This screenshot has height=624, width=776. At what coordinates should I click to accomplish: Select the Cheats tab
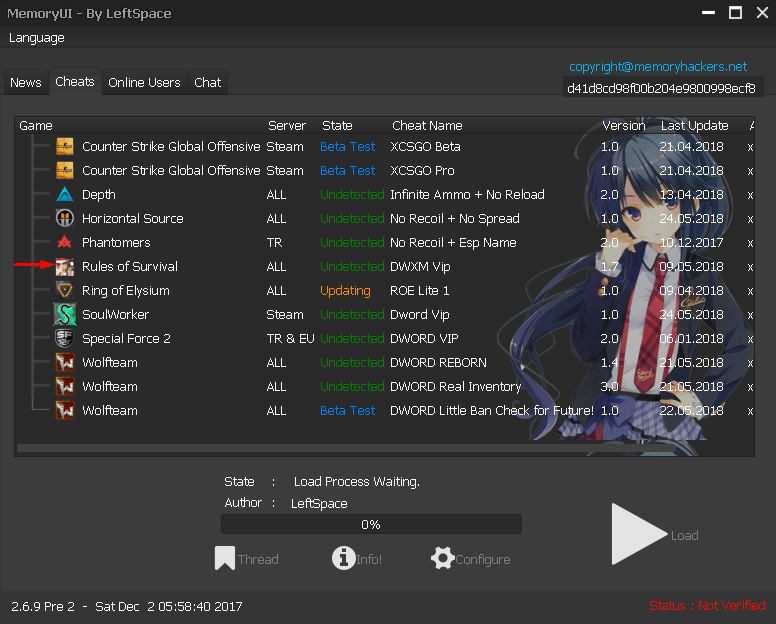click(75, 82)
